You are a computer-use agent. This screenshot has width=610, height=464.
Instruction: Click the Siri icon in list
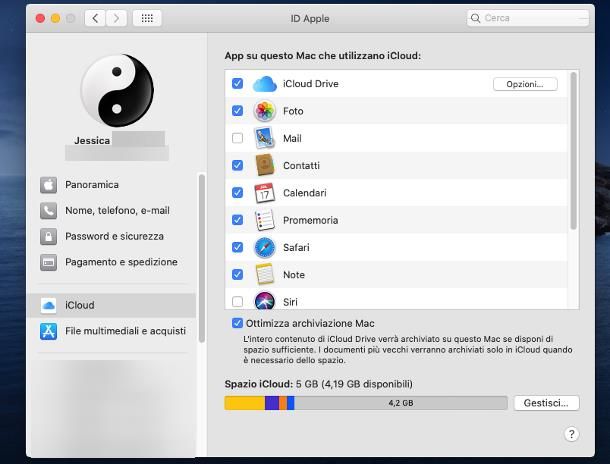(265, 301)
